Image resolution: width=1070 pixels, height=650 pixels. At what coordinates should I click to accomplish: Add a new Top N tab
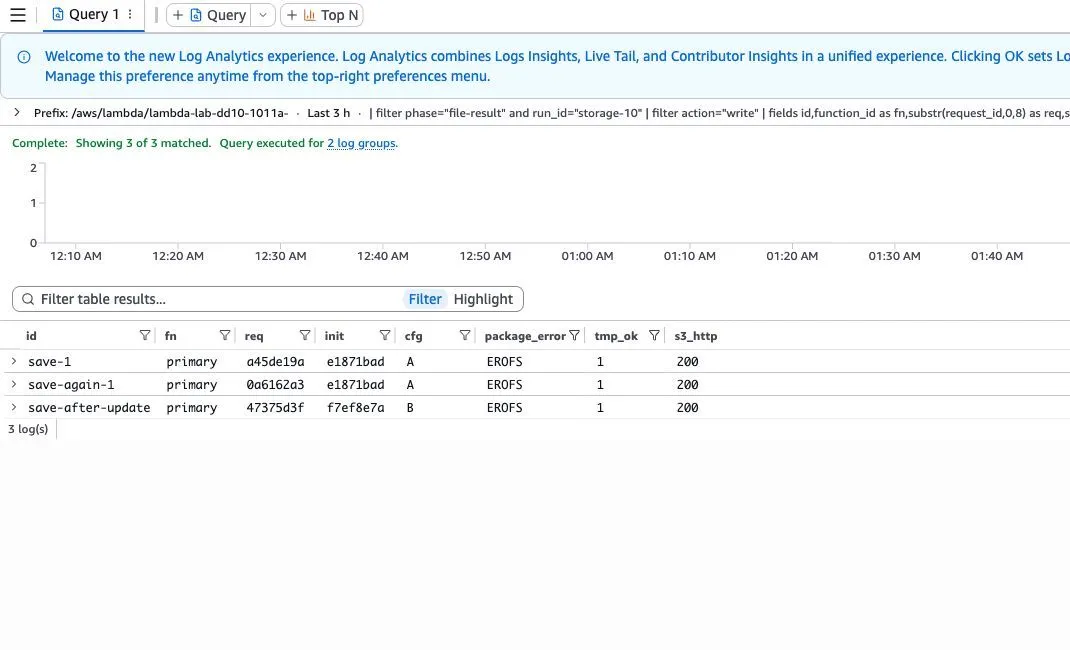(x=322, y=15)
